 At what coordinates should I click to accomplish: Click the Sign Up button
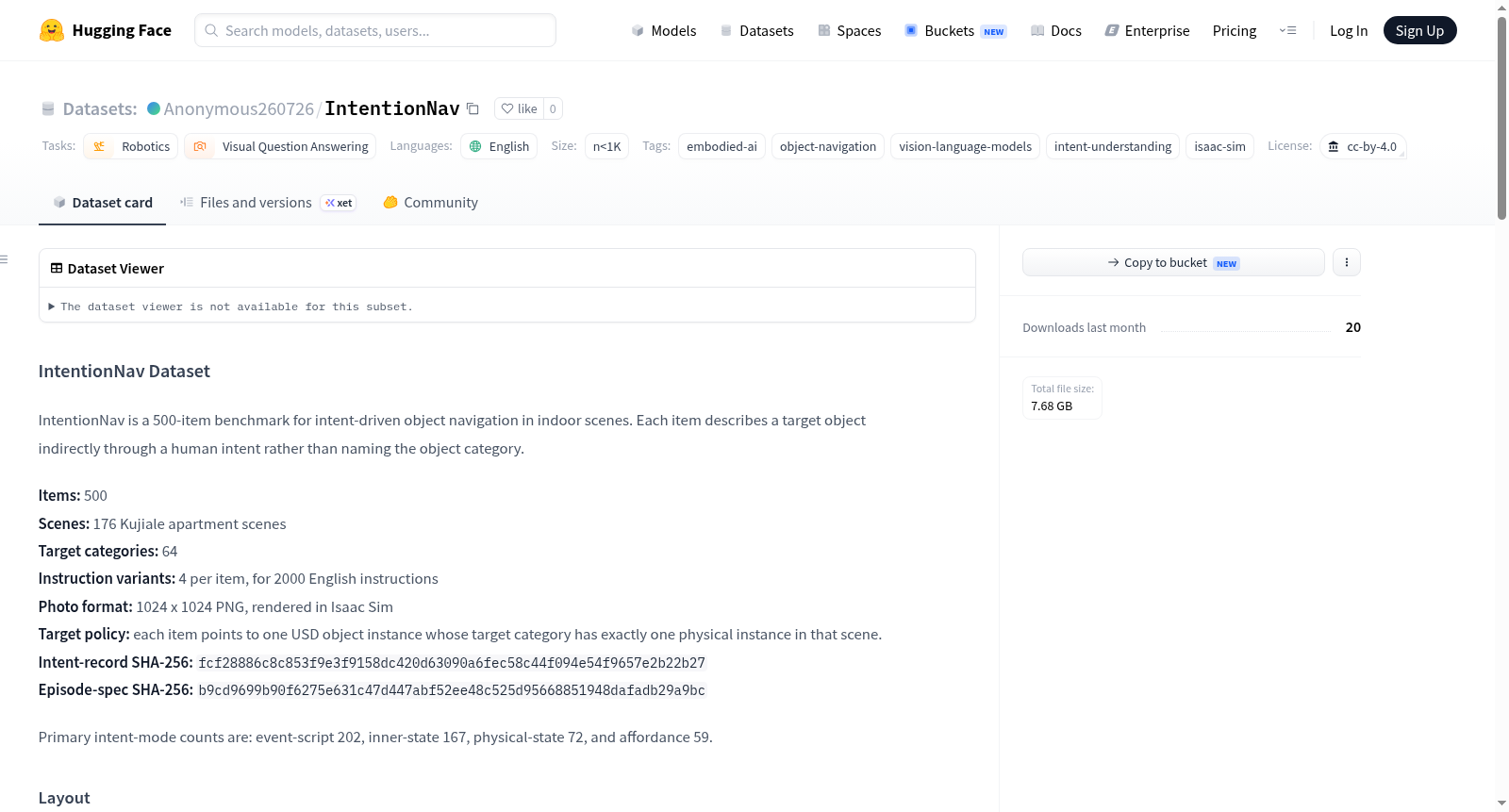tap(1419, 30)
